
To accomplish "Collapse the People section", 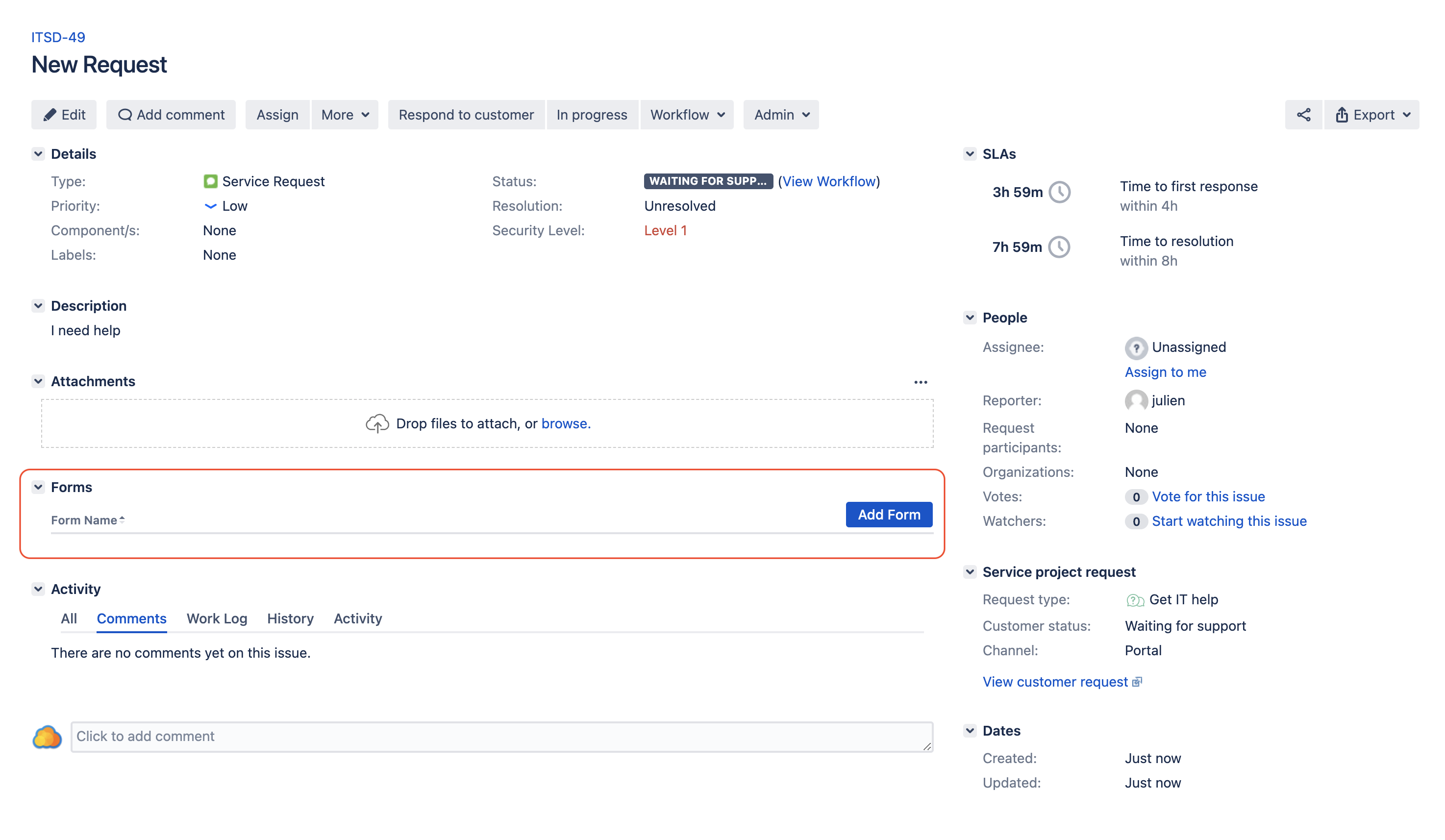I will point(970,317).
